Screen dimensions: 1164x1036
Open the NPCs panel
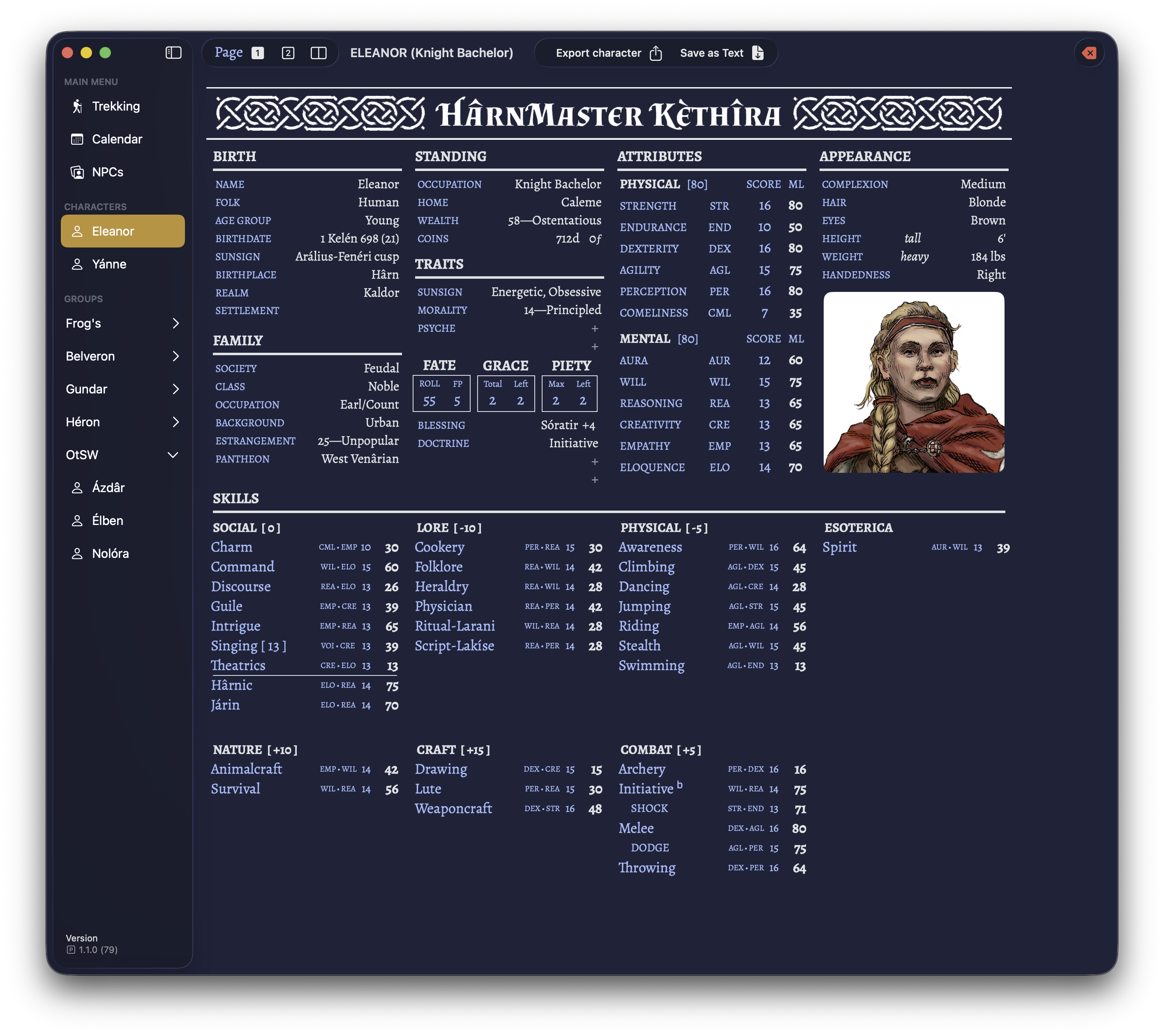coord(108,172)
